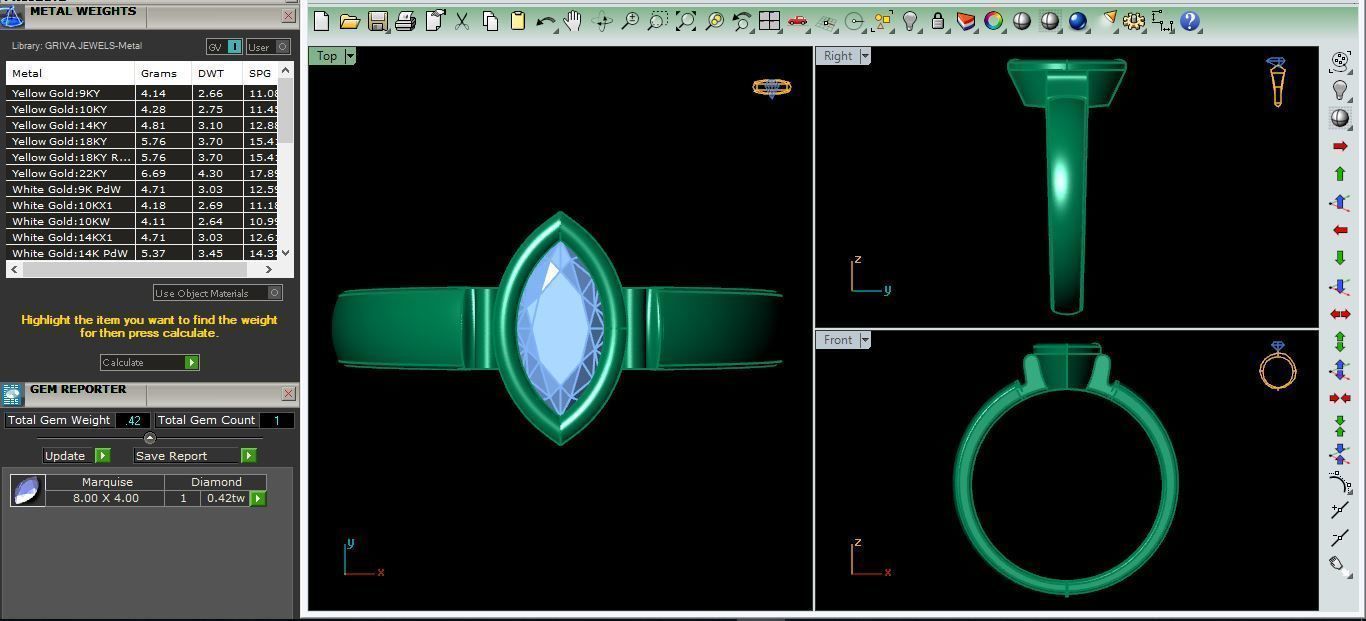Click the Undo view change icon
This screenshot has width=1366, height=621.
(742, 21)
